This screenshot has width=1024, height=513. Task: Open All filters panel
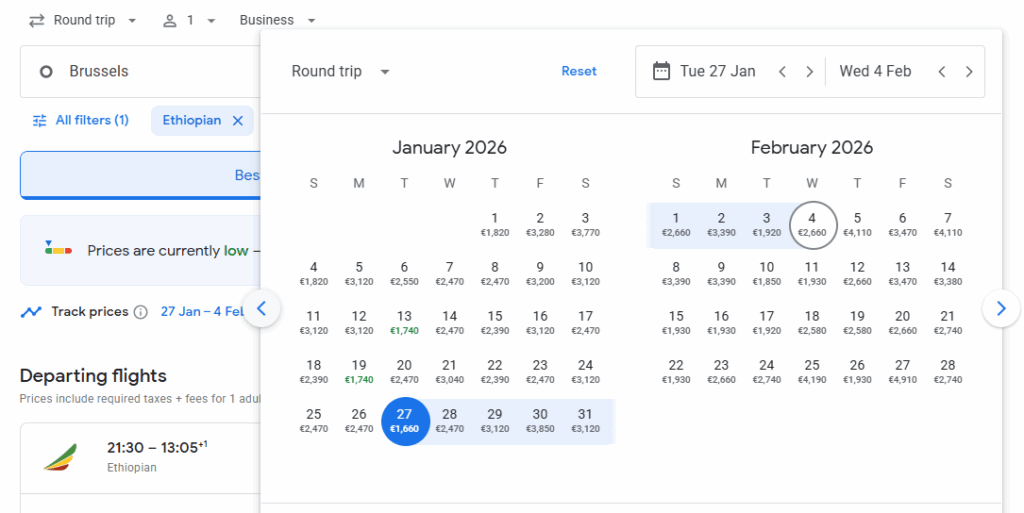(x=80, y=120)
